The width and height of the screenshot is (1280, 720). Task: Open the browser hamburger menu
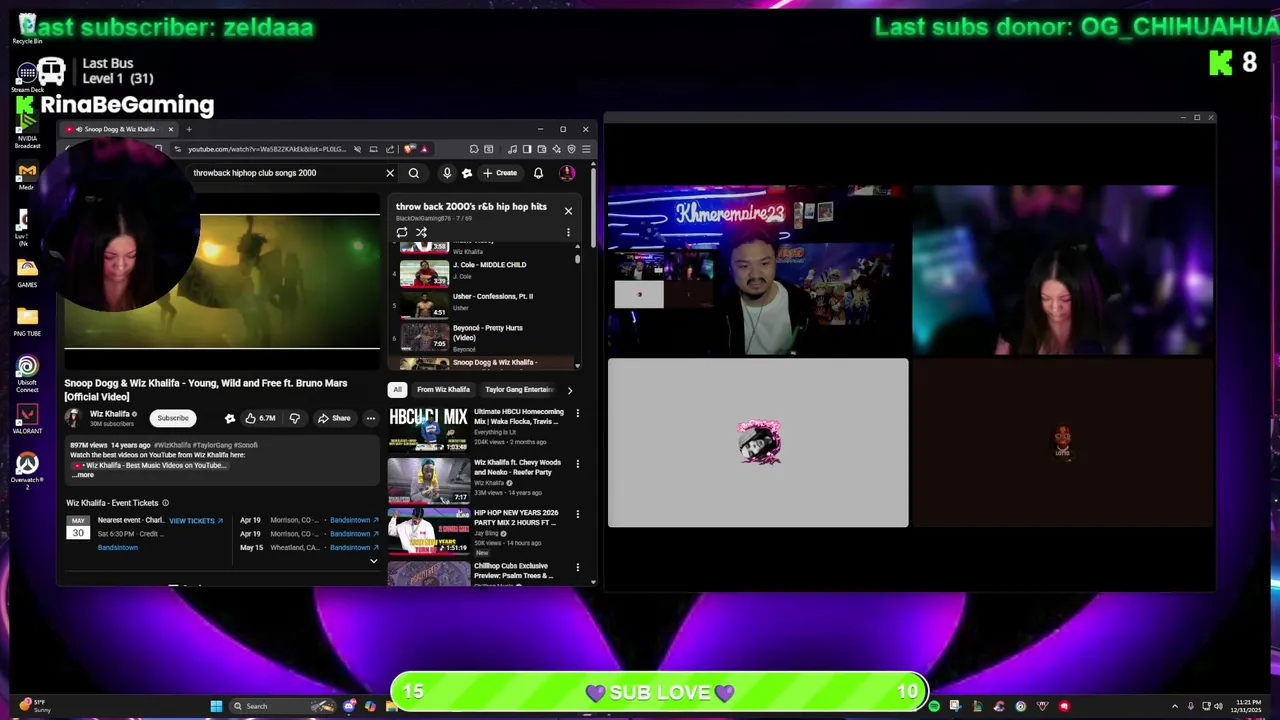[586, 149]
